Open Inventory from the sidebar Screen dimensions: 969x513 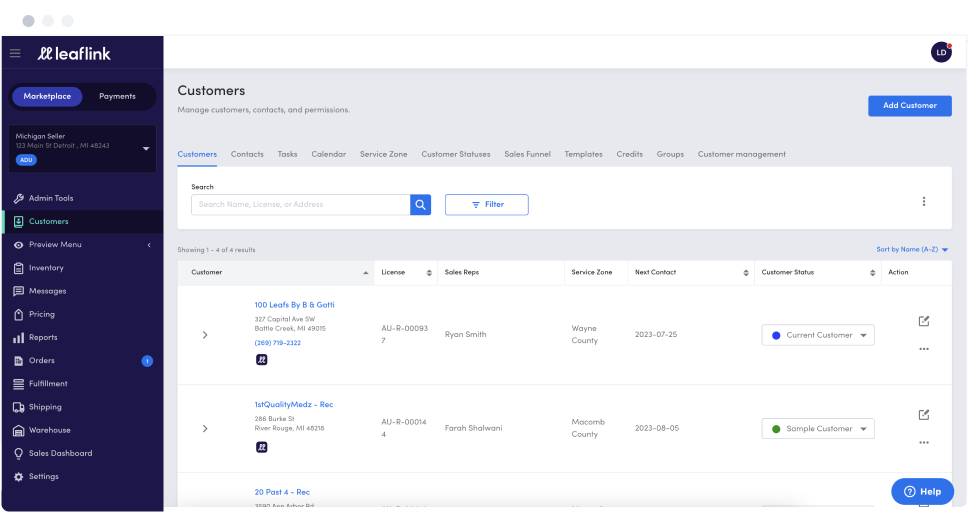pyautogui.click(x=46, y=268)
